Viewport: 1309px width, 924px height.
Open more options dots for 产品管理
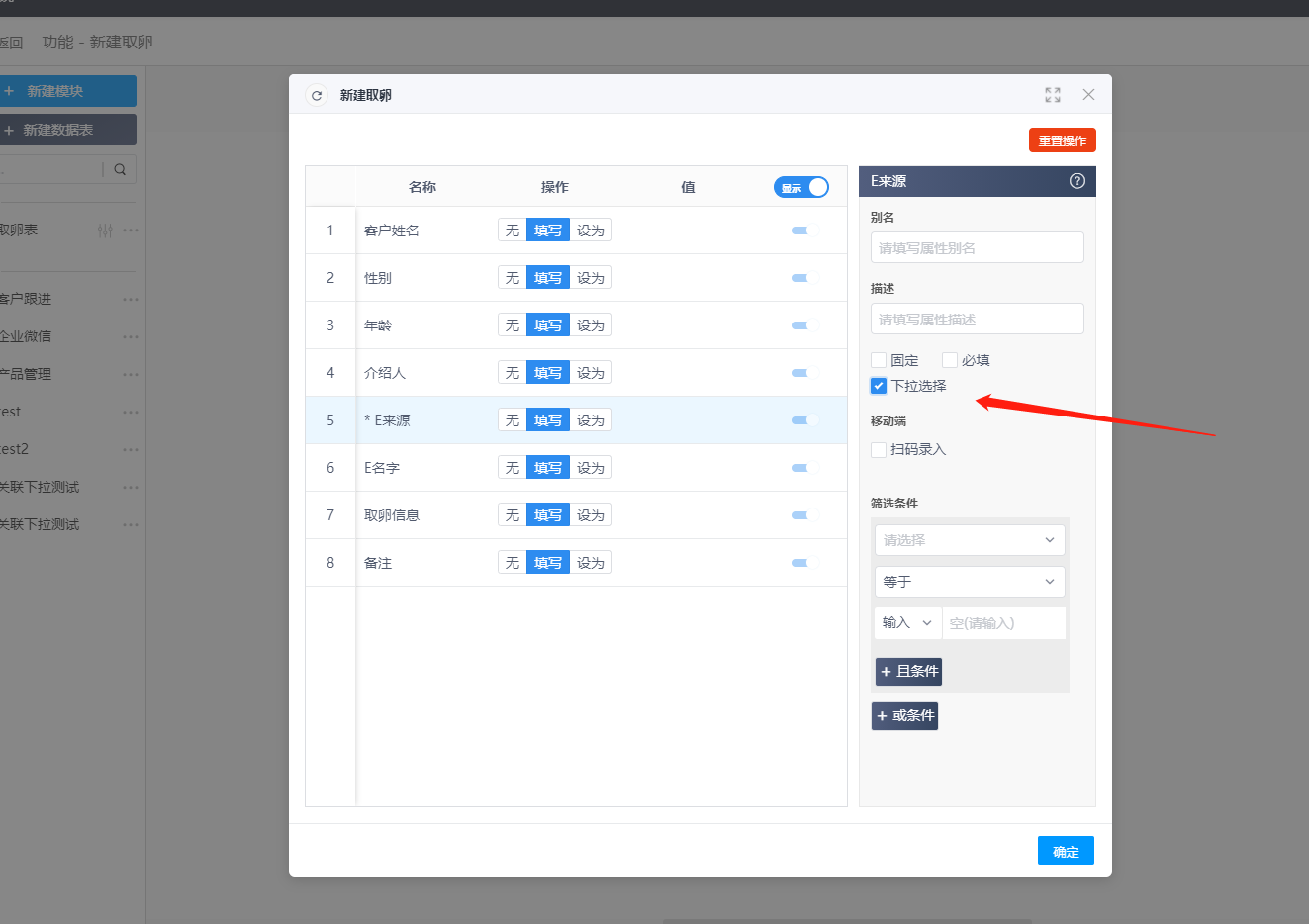click(x=131, y=374)
